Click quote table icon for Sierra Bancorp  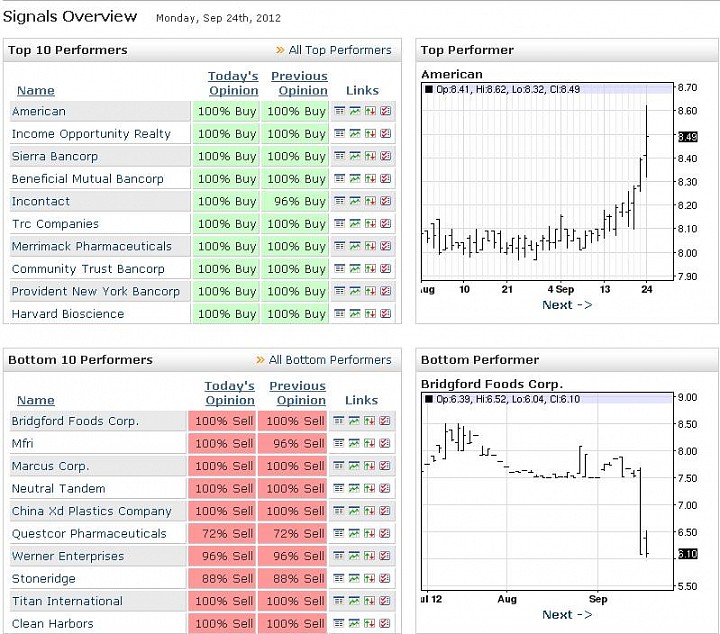point(339,156)
